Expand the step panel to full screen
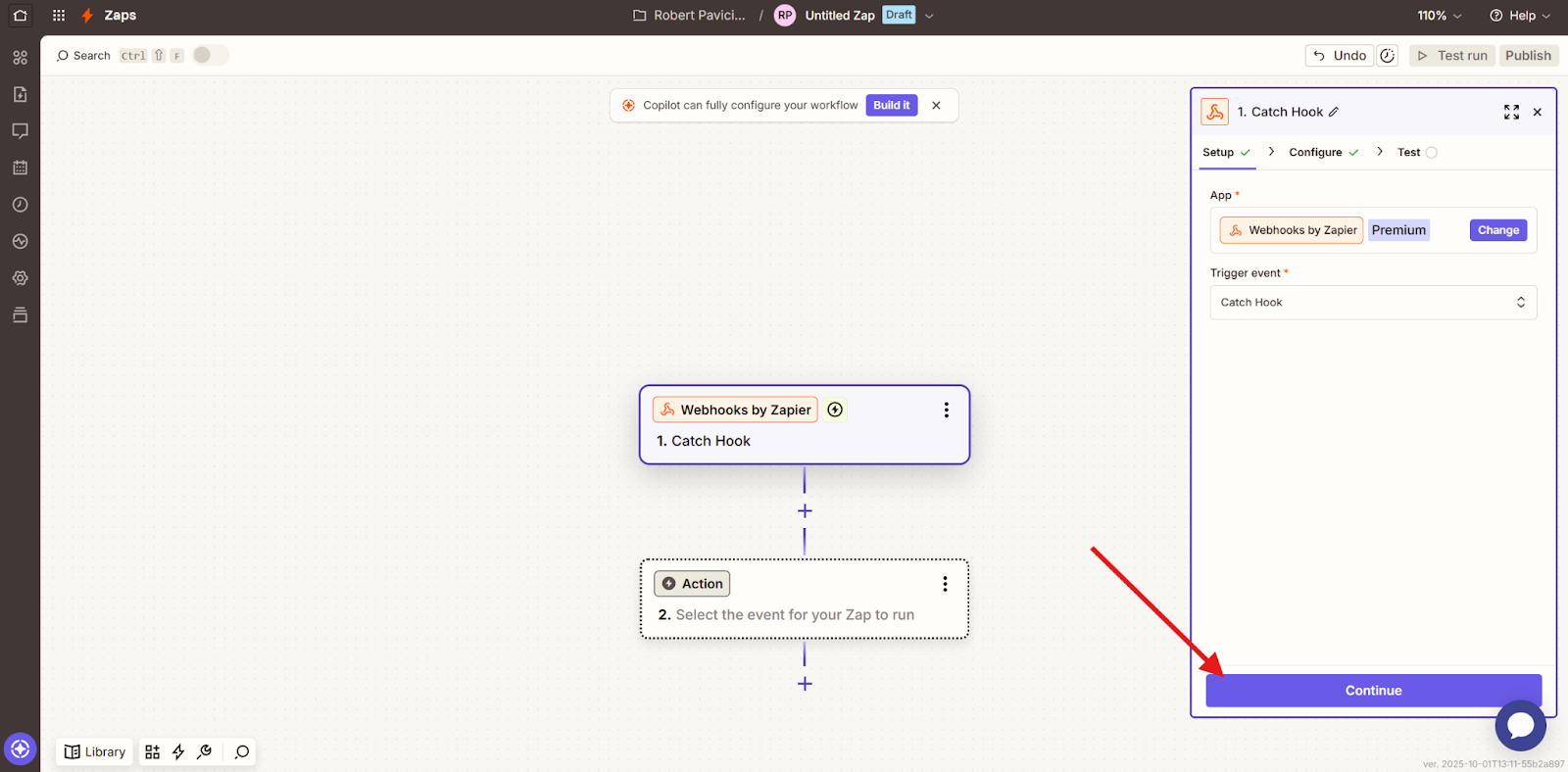Viewport: 1568px width, 772px height. click(1511, 113)
